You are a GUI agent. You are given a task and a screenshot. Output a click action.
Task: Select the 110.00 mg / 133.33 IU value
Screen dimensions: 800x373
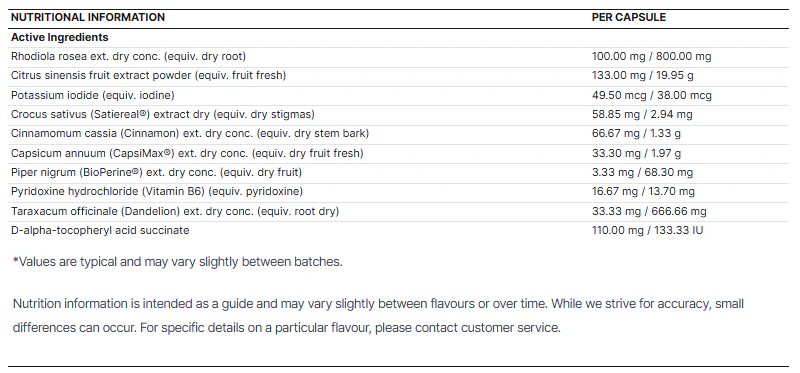(647, 231)
